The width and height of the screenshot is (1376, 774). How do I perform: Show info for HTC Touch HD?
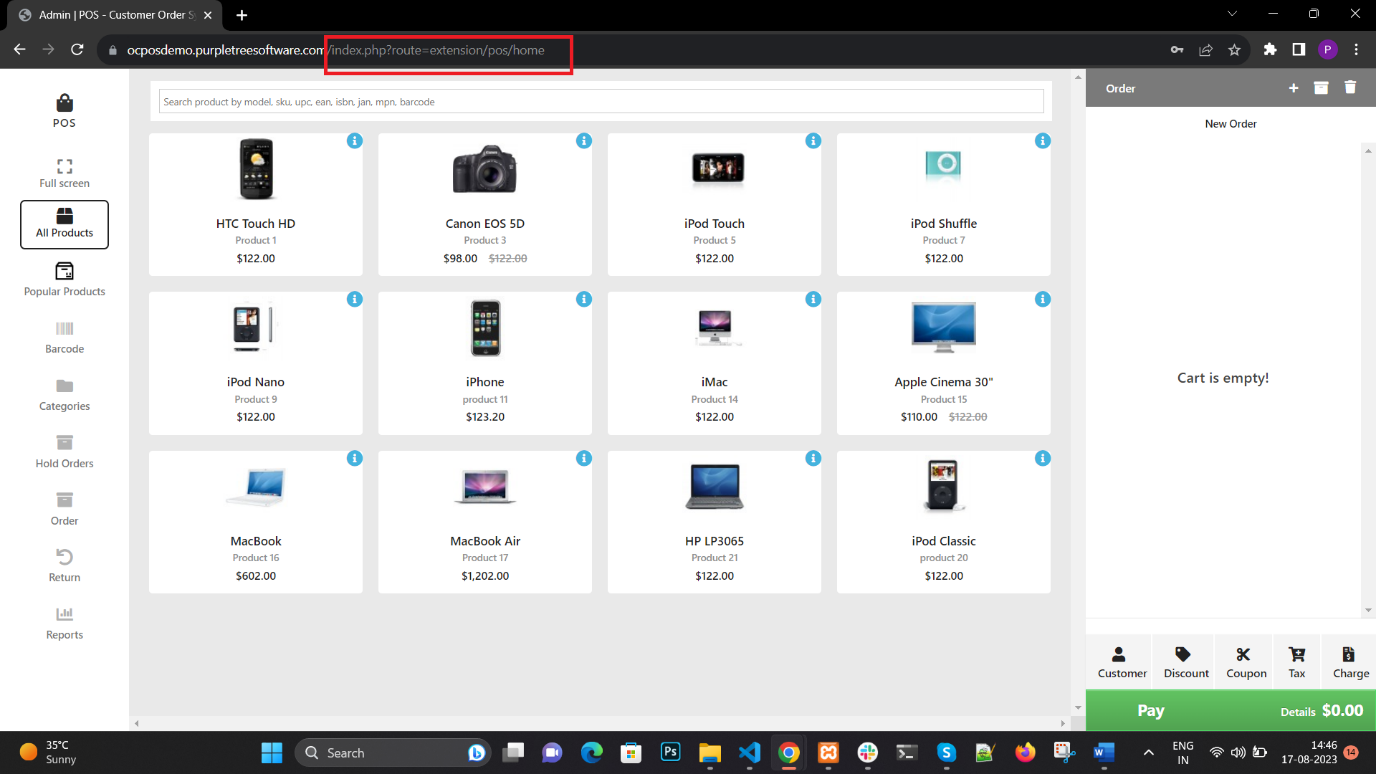[x=354, y=141]
